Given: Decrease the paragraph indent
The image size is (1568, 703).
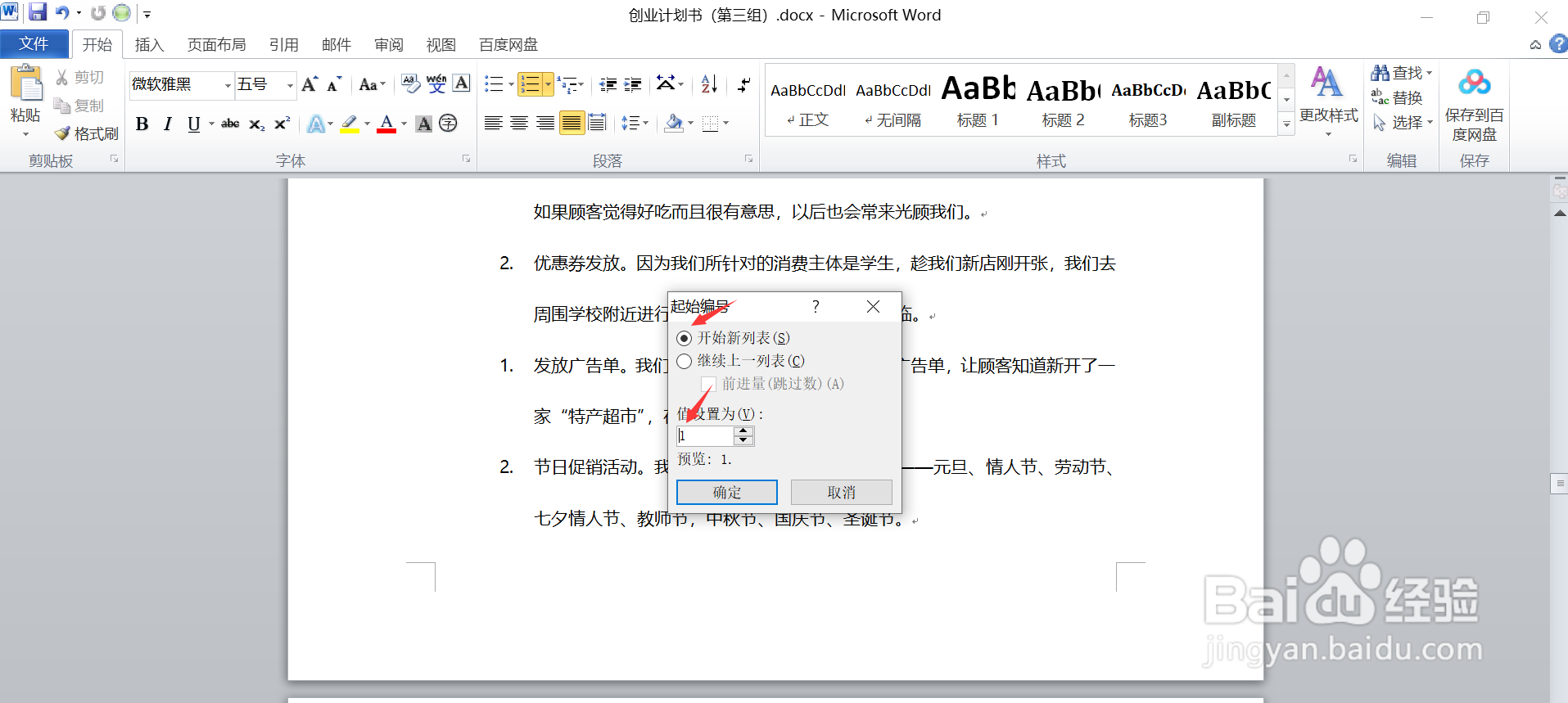Looking at the screenshot, I should pyautogui.click(x=608, y=83).
